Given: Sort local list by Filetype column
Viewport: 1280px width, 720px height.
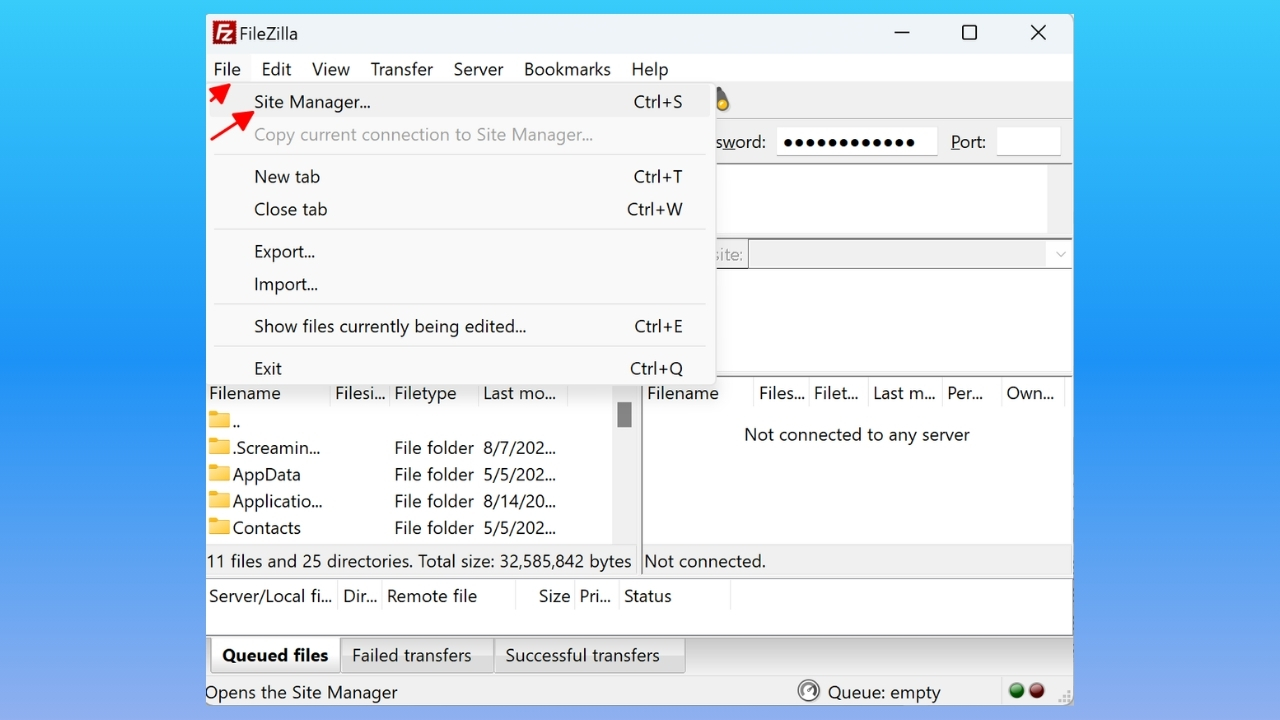Looking at the screenshot, I should 434,394.
